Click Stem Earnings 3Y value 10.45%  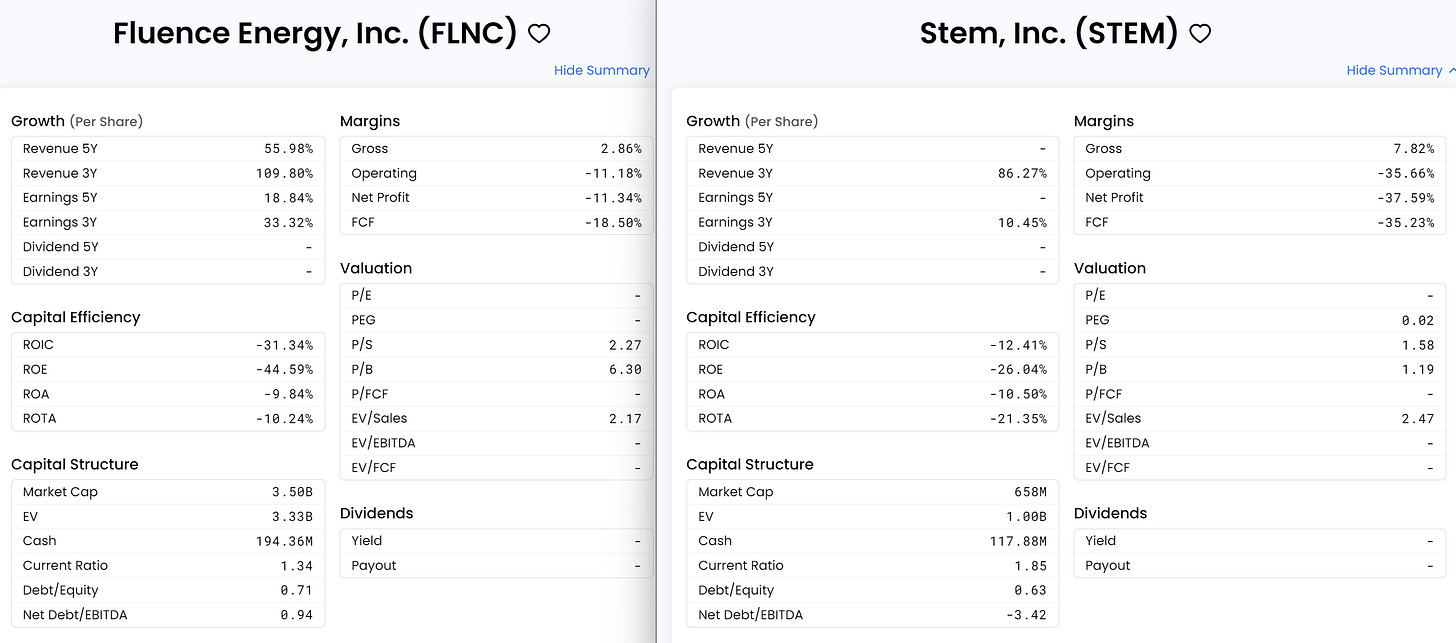1021,222
